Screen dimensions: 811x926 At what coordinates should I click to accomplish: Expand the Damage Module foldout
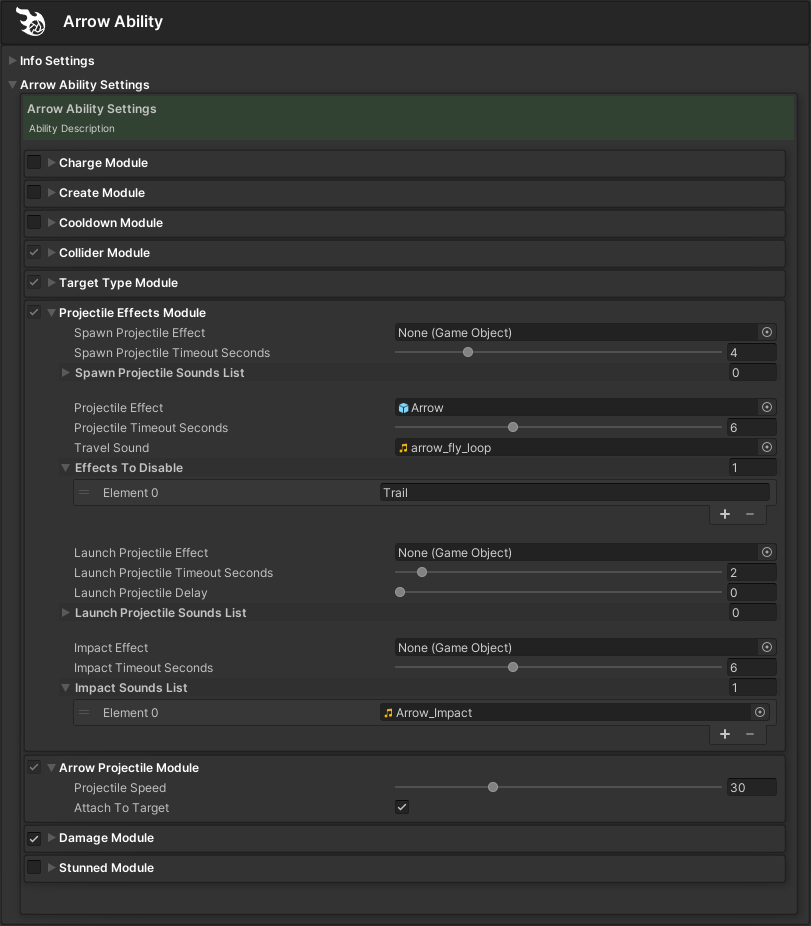[x=52, y=838]
